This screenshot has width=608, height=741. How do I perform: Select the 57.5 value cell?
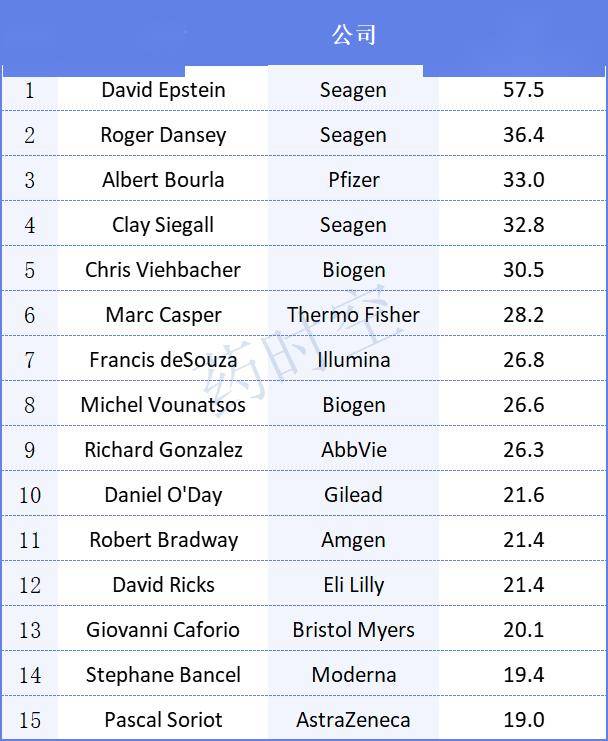tap(523, 90)
